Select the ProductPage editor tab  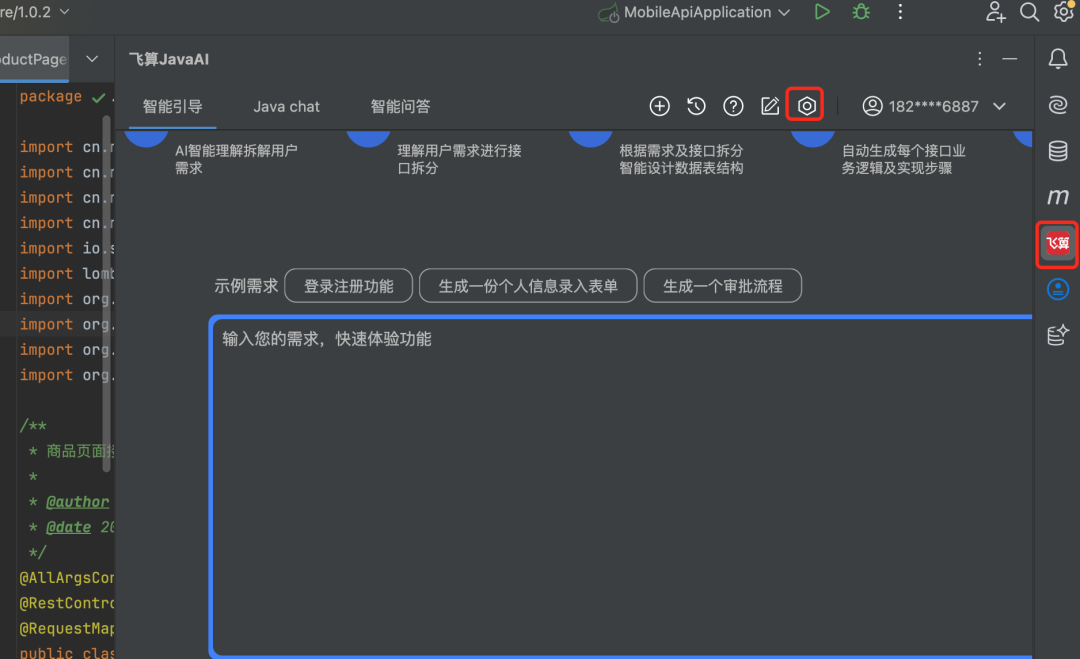[x=34, y=59]
